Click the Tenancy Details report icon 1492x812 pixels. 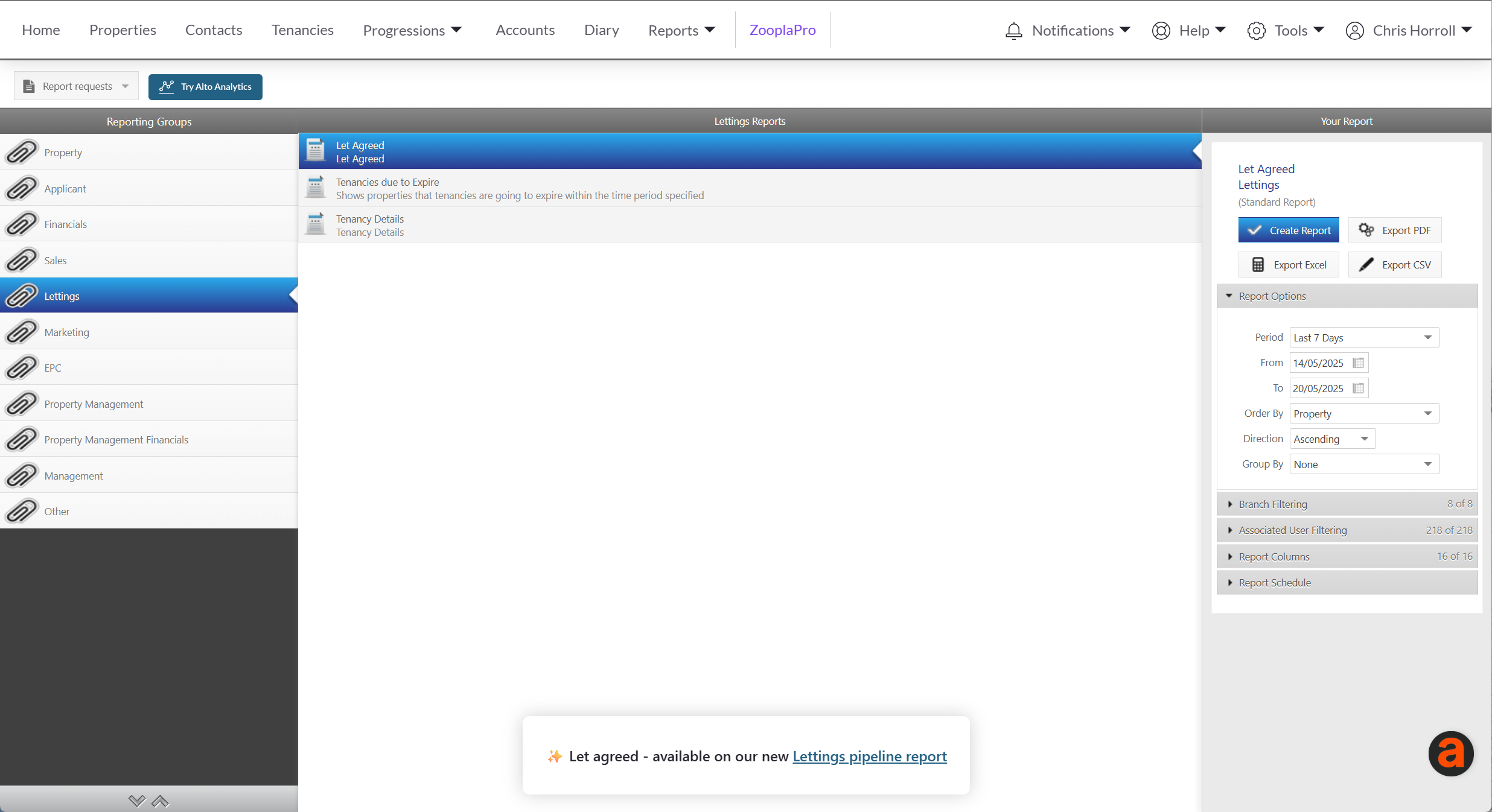[315, 224]
